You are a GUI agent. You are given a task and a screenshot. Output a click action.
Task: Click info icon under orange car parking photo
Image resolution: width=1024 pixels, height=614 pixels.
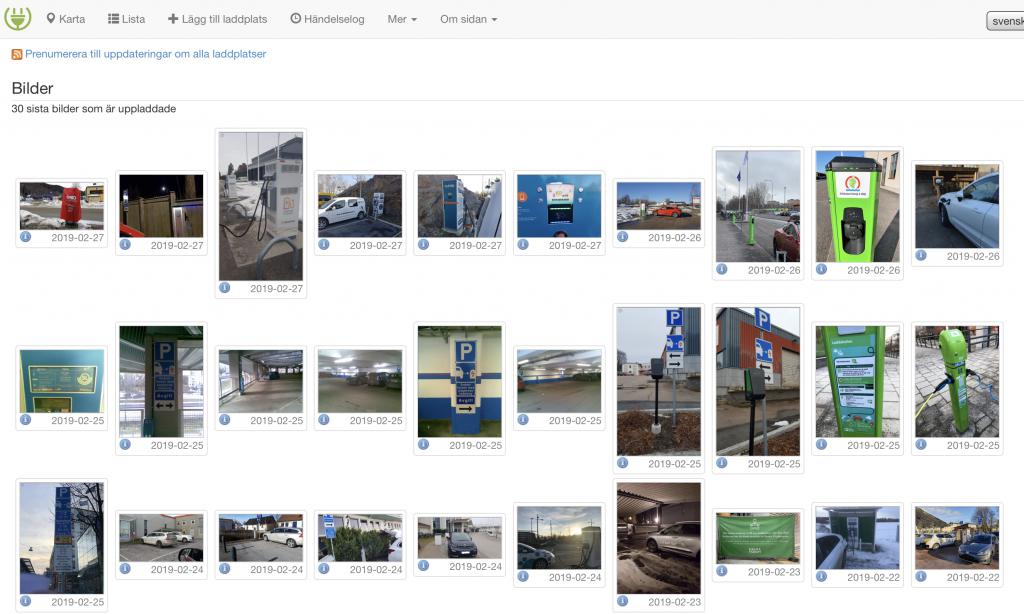tap(622, 237)
